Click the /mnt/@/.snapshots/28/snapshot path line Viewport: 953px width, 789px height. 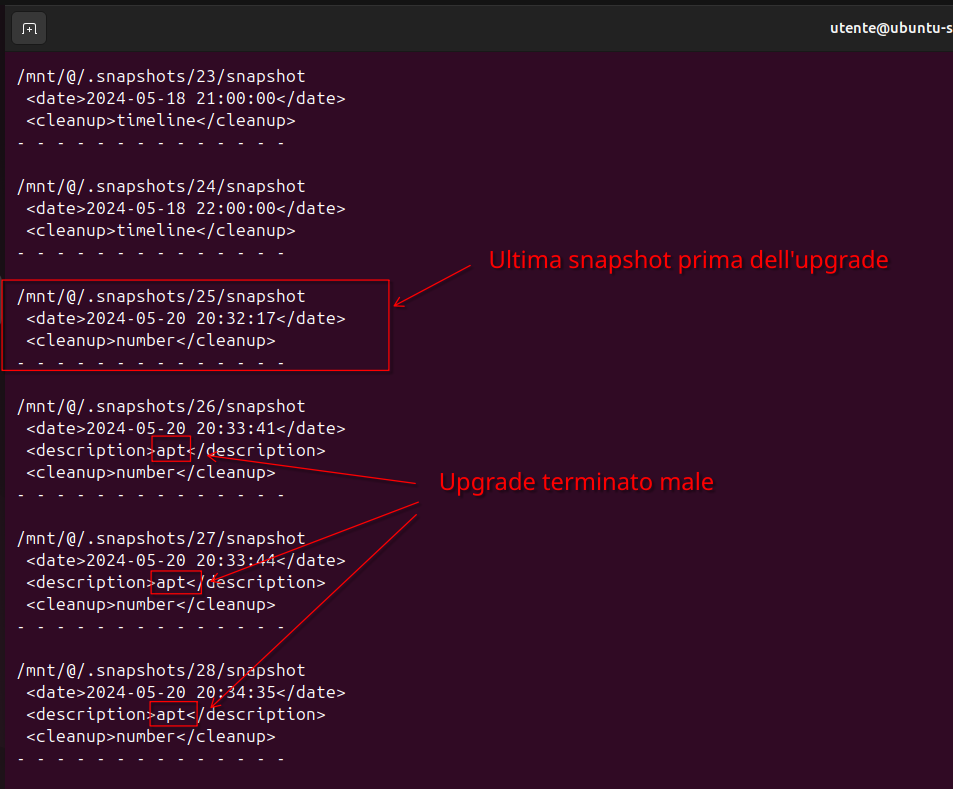point(161,670)
